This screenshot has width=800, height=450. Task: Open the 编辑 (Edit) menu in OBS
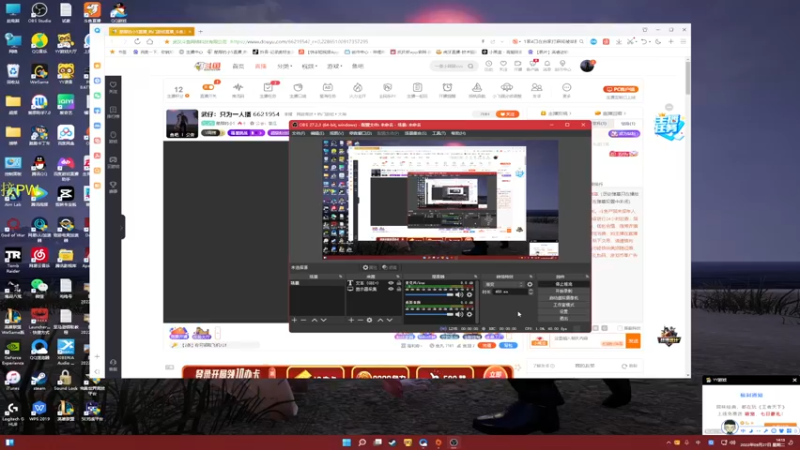(317, 133)
